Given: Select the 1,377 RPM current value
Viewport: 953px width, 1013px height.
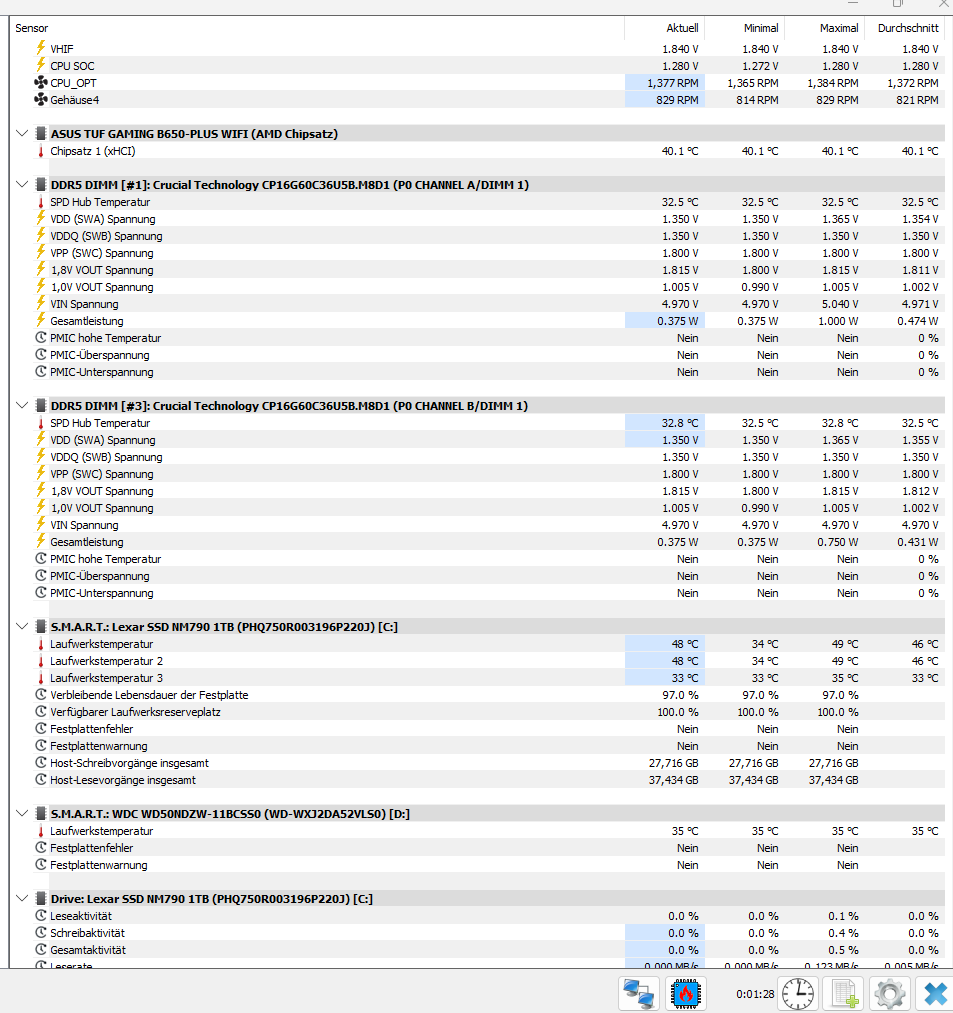Looking at the screenshot, I should pyautogui.click(x=673, y=83).
